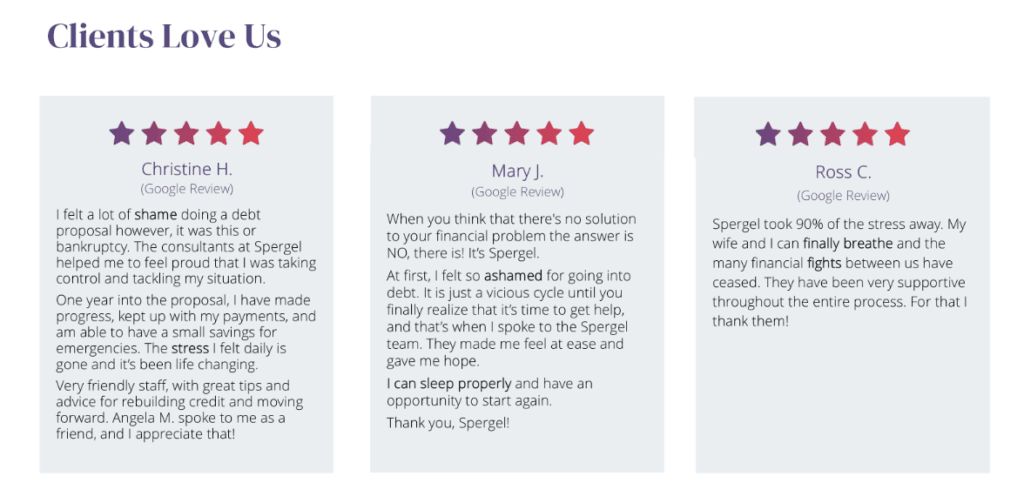Click the first star in Mary J.'s rating

(x=452, y=133)
